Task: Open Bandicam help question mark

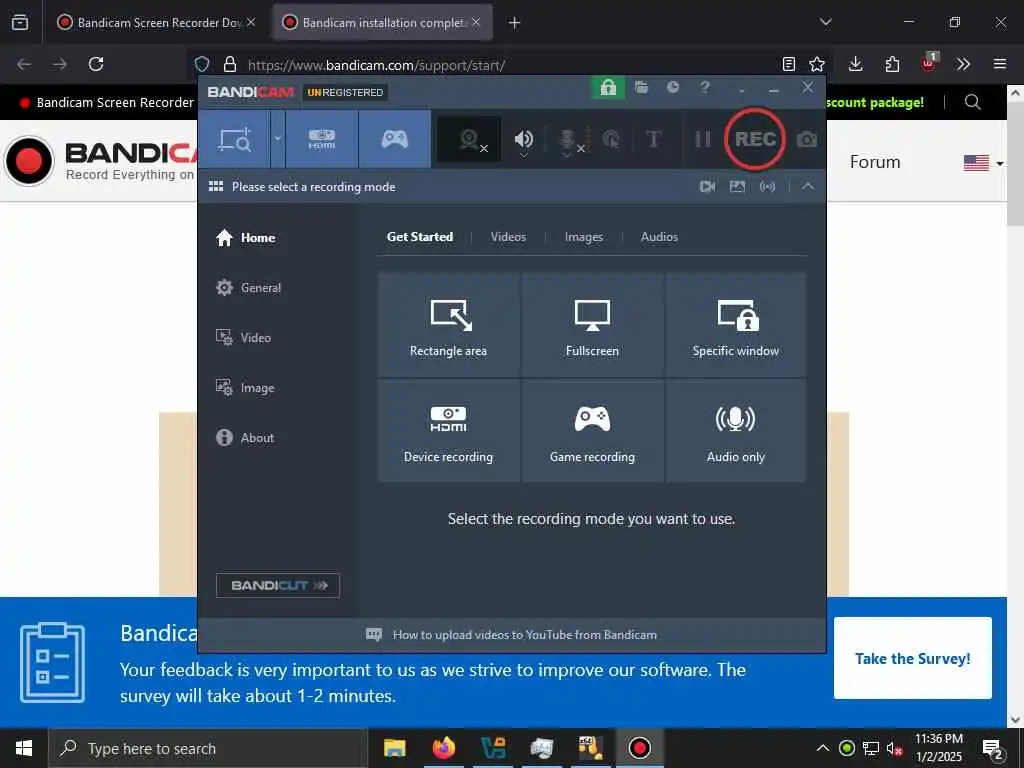Action: tap(705, 87)
